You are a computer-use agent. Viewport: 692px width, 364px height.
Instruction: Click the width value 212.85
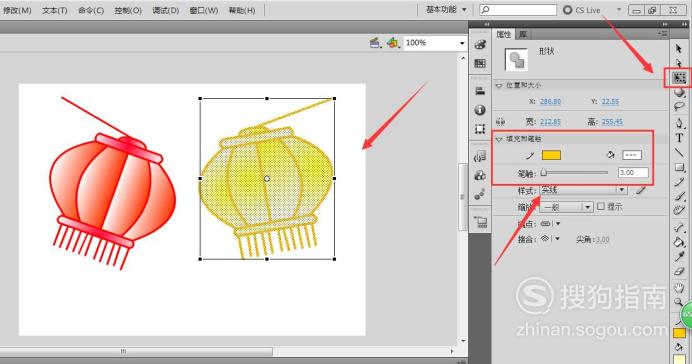click(550, 121)
